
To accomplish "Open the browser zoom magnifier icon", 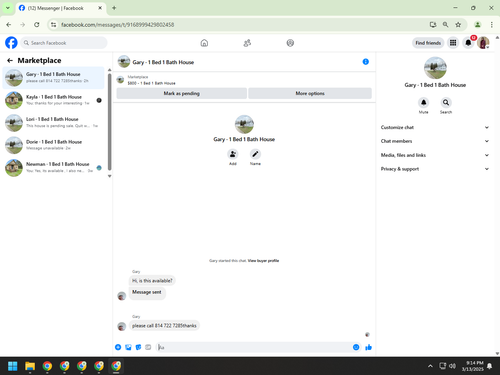I will point(446,25).
